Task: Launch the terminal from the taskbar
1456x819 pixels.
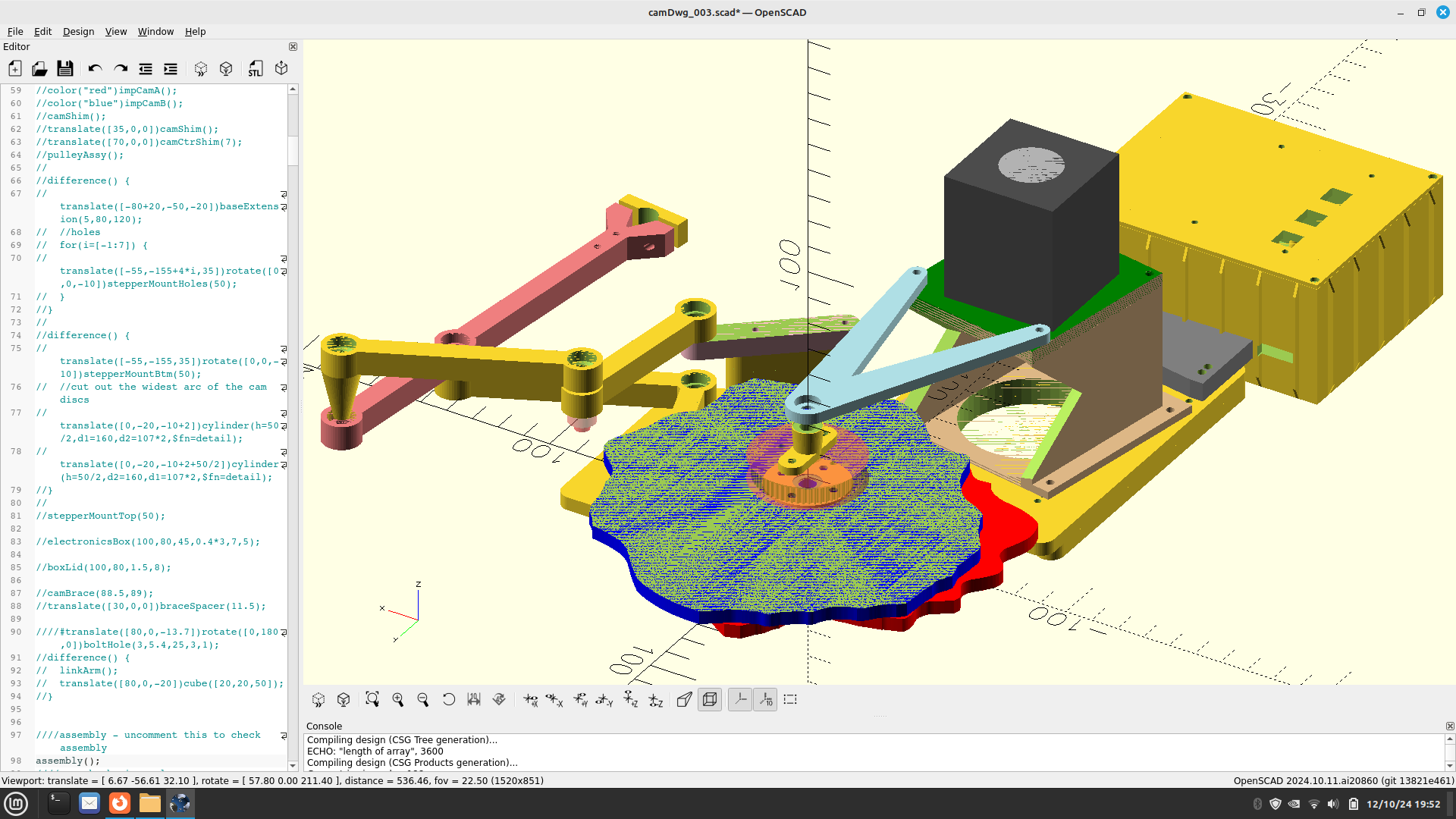Action: click(58, 803)
